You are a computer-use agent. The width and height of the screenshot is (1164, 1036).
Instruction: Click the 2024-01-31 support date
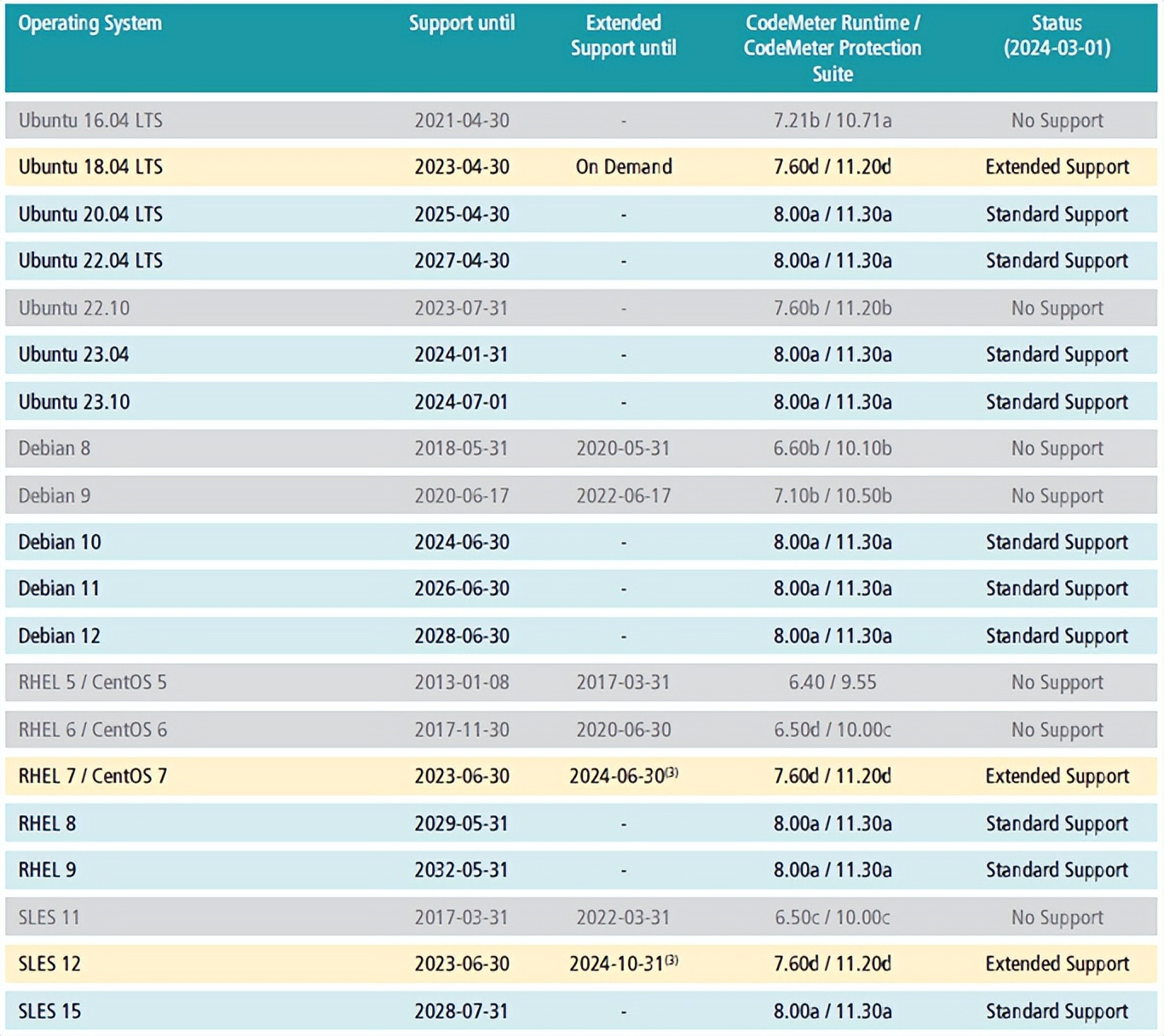tap(461, 354)
